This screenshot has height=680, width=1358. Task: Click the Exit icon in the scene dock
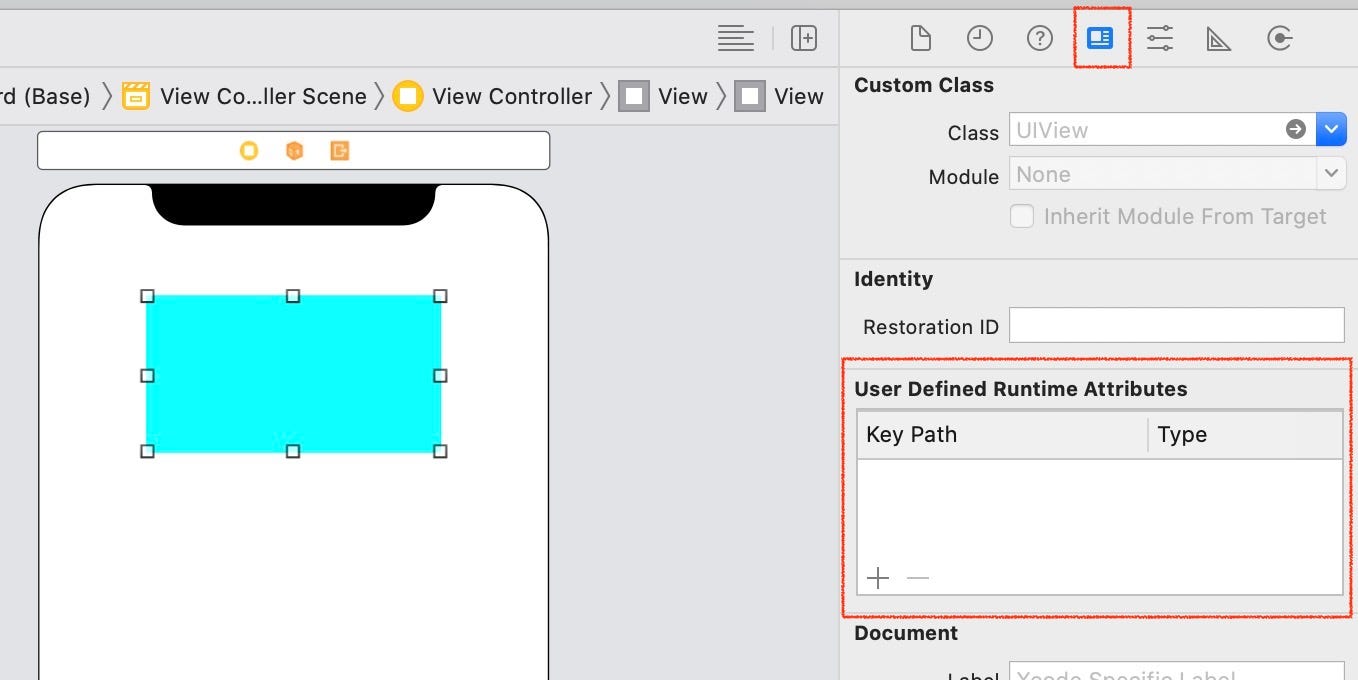(x=339, y=150)
